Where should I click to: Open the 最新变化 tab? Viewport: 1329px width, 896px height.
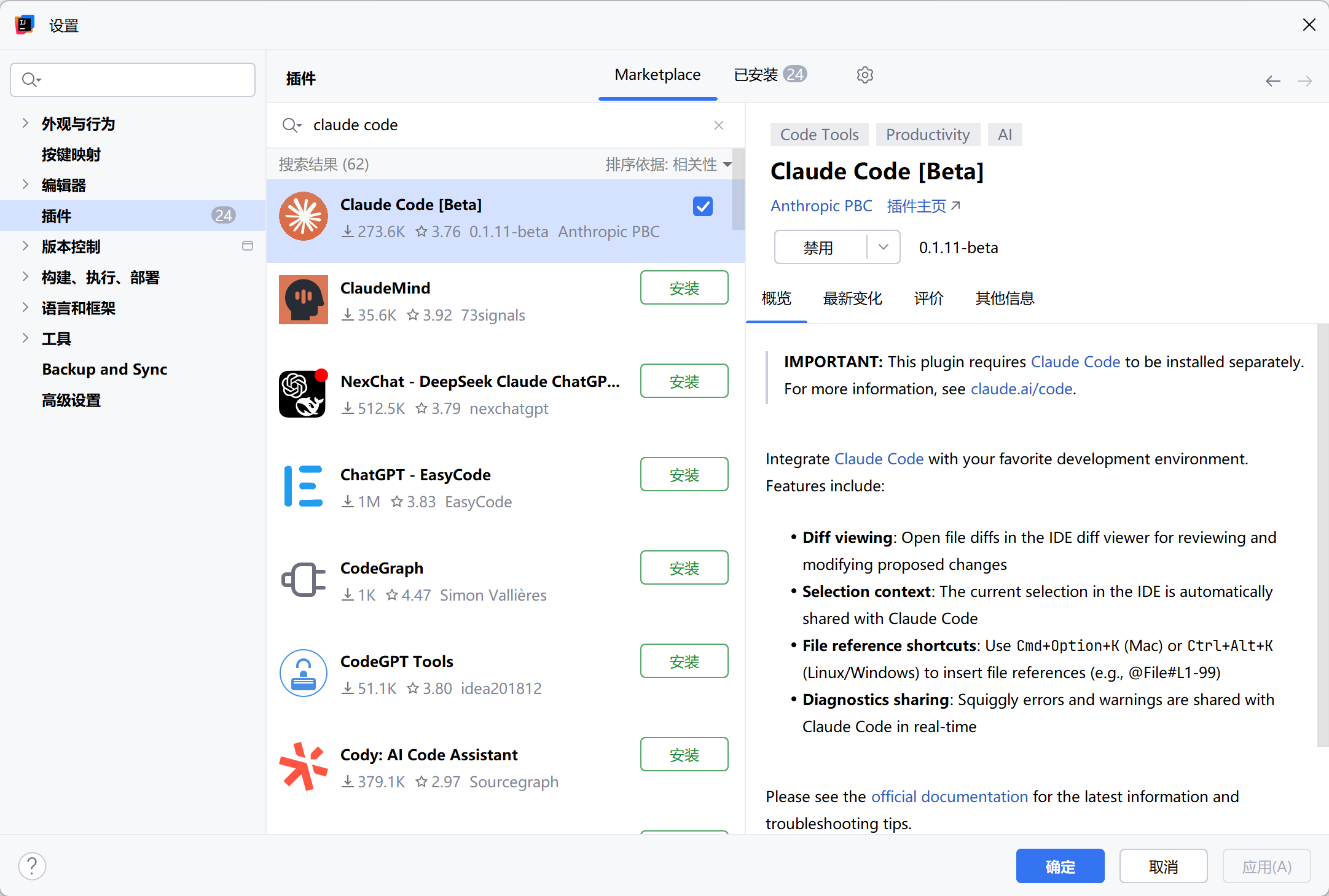point(852,298)
